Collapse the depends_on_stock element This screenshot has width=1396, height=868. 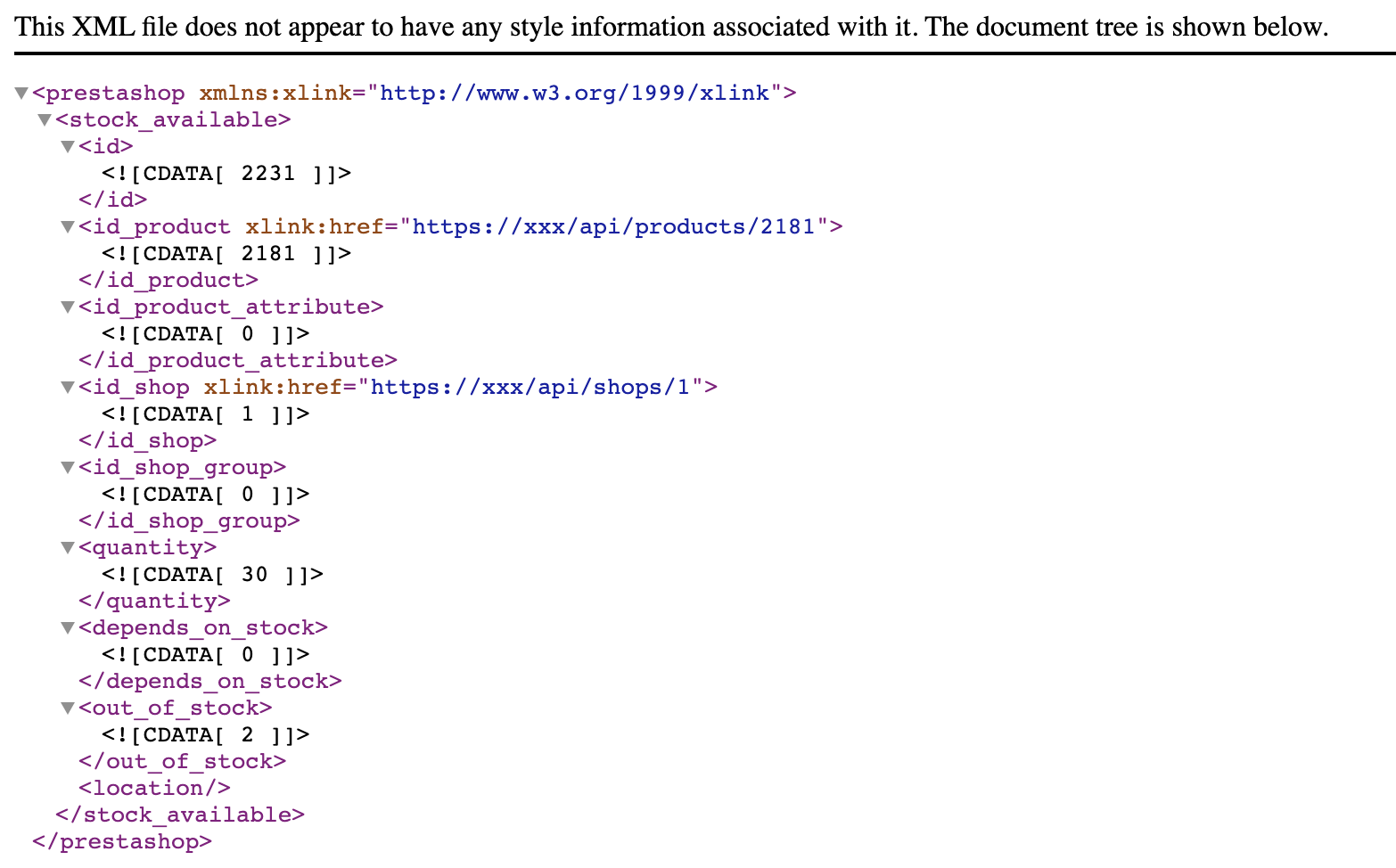(68, 627)
